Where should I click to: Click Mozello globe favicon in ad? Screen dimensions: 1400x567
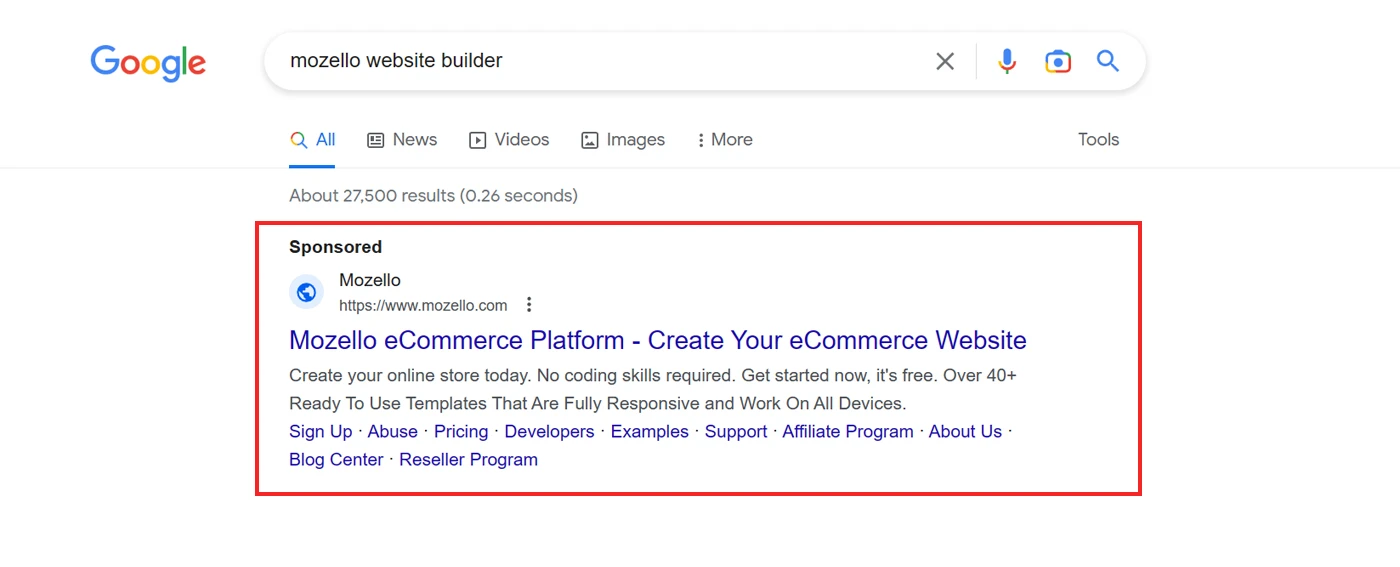[307, 292]
